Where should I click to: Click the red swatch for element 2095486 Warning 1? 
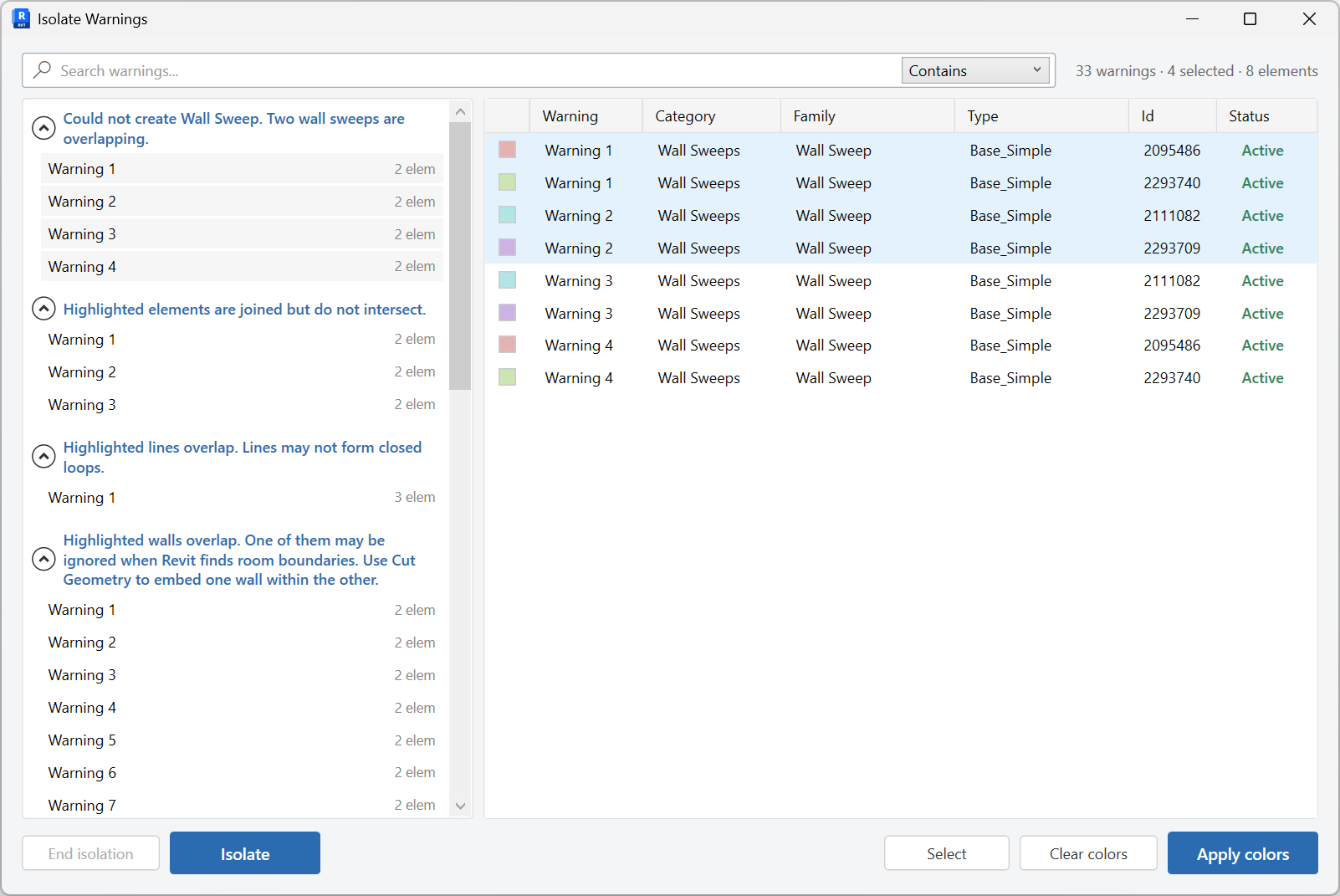pos(507,150)
